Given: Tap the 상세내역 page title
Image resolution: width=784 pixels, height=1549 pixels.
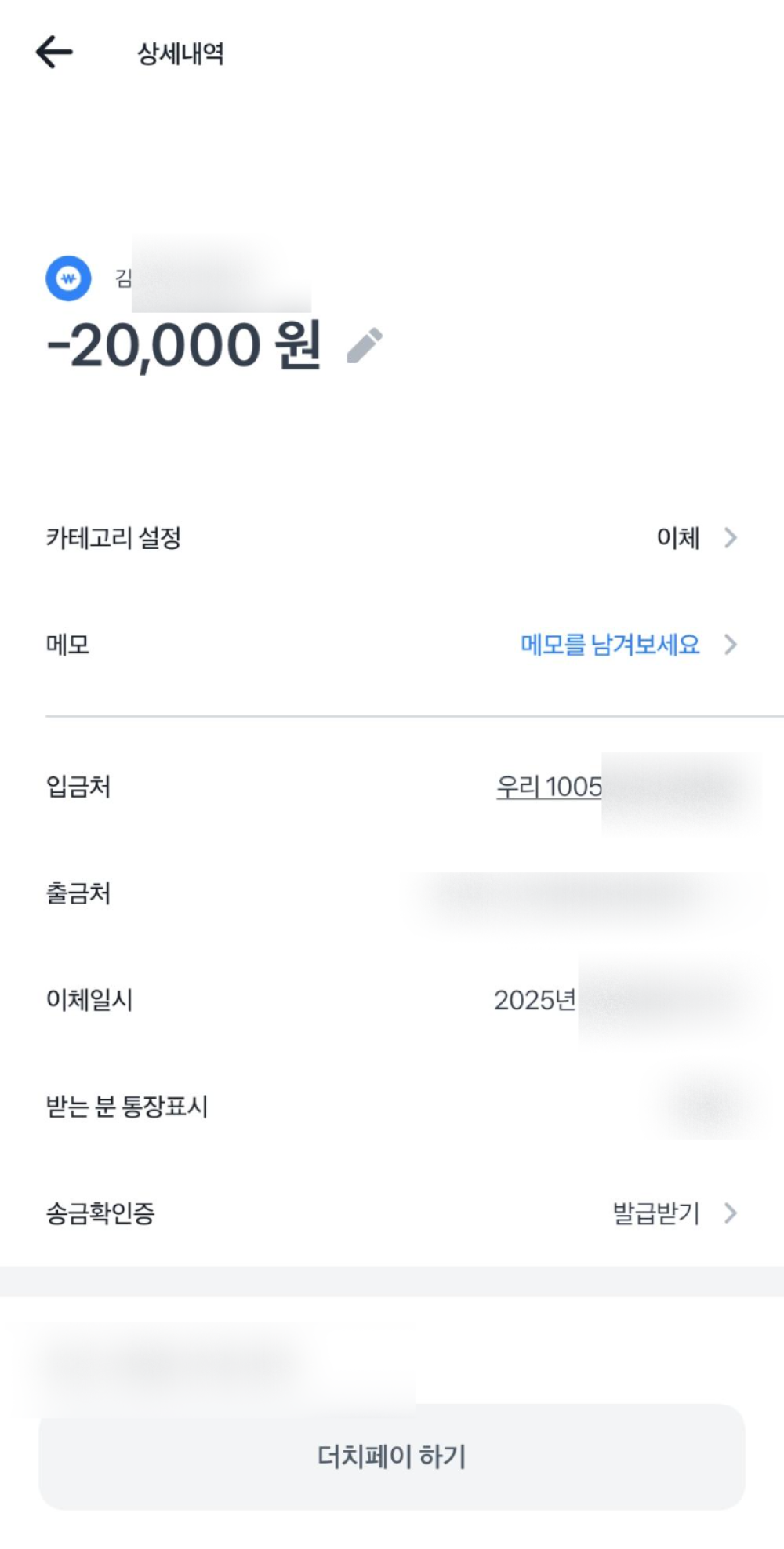Looking at the screenshot, I should [x=180, y=53].
